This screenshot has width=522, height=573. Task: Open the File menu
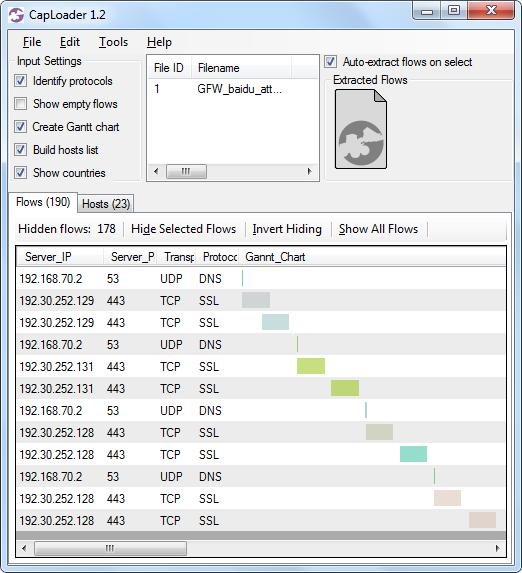pyautogui.click(x=32, y=42)
